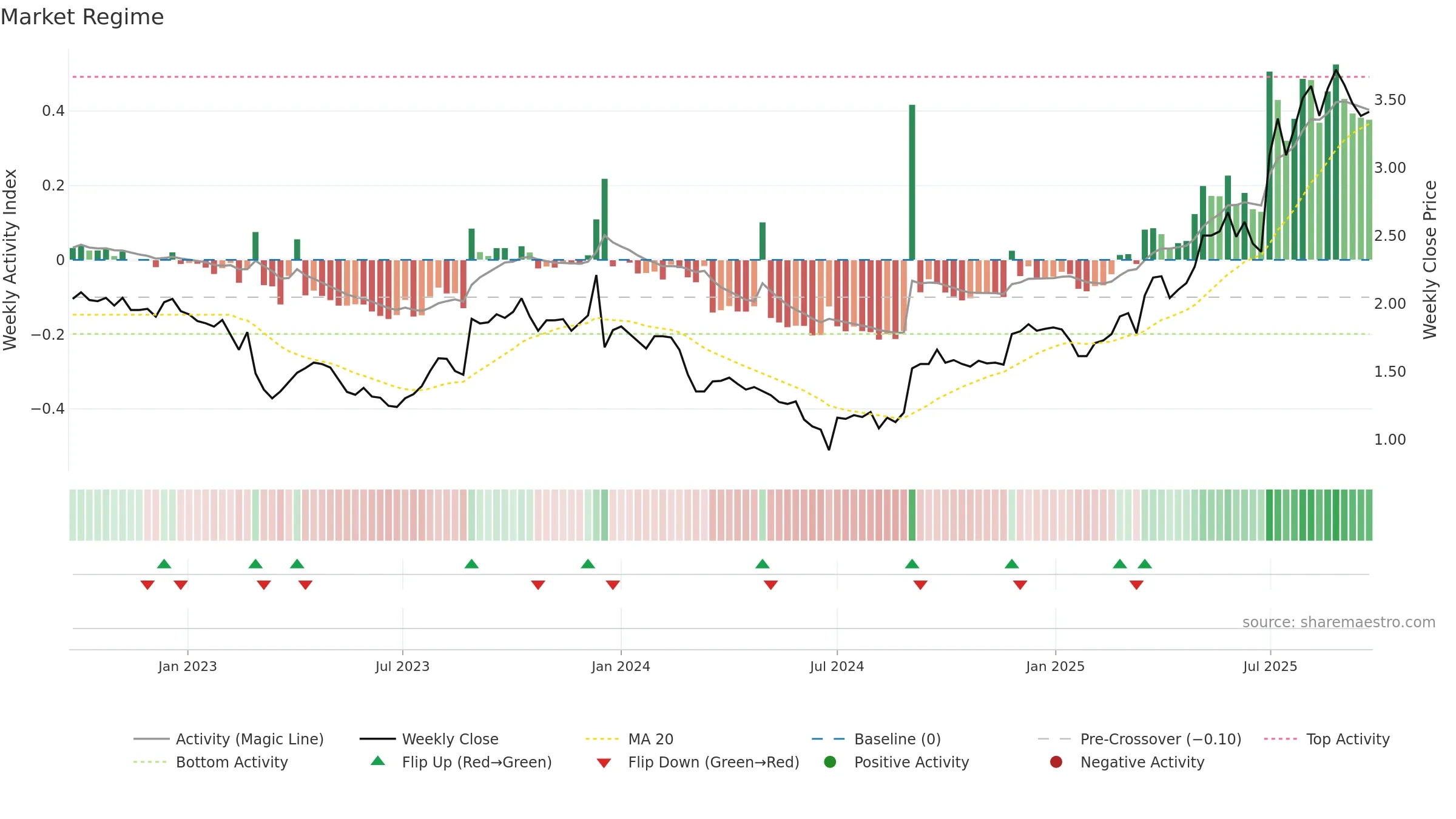
Task: Click the Flip Down red triangle legend icon
Action: pos(604,763)
